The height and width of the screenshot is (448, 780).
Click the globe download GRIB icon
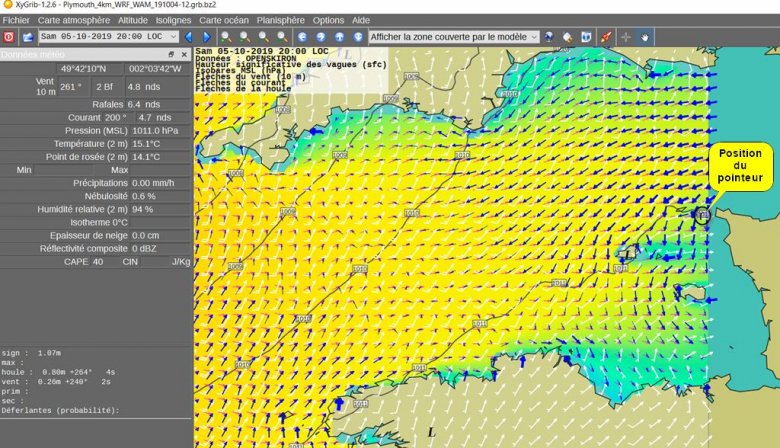549,37
